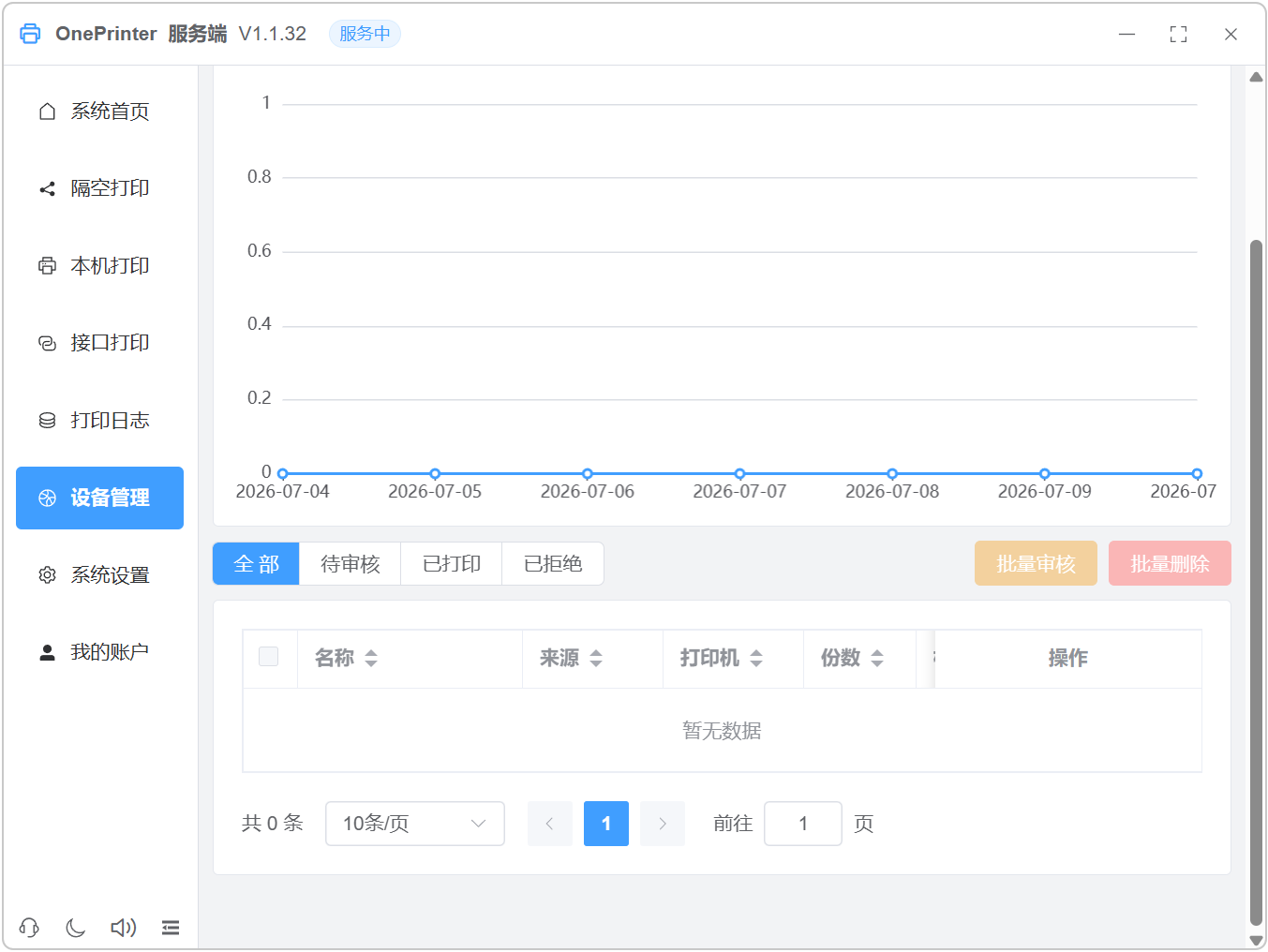Open the 系统首页 home page
1268x952 pixels.
99,112
